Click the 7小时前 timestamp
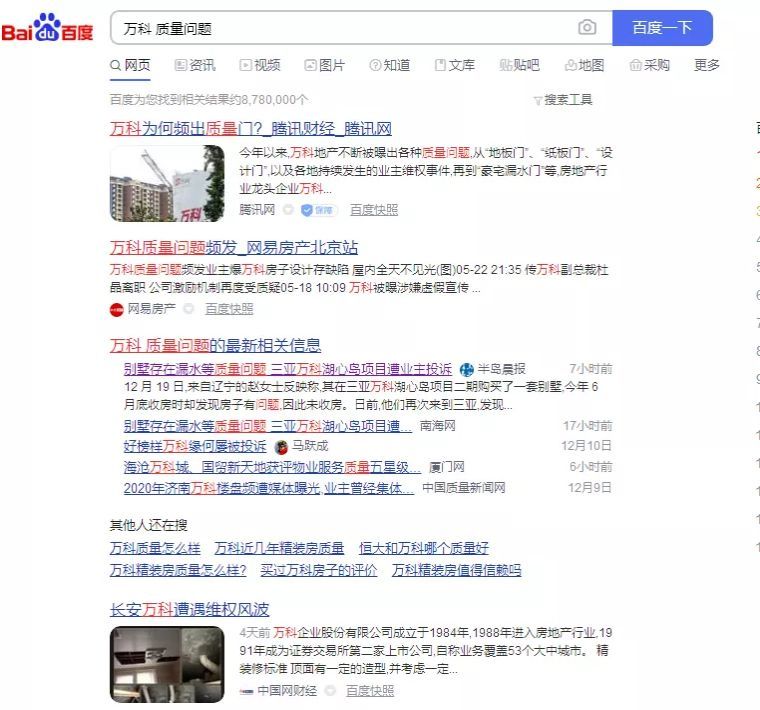 tap(590, 369)
